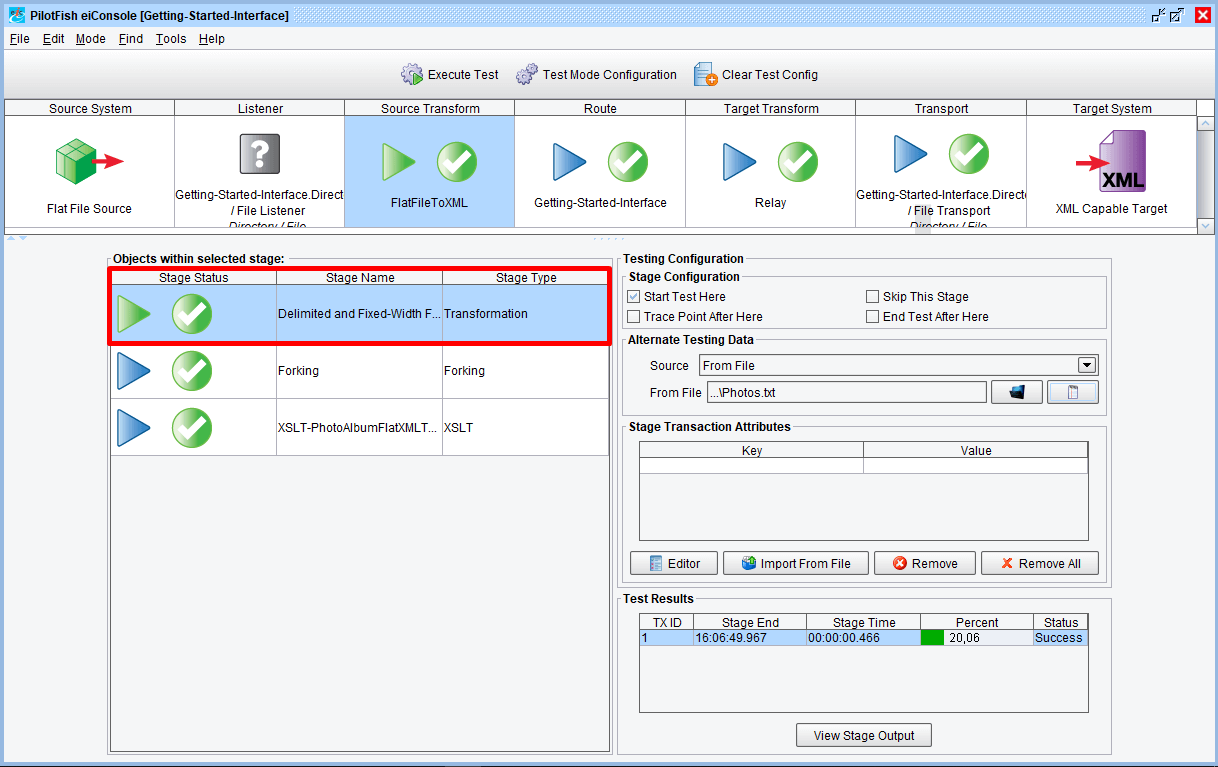
Task: Click the Success status cell in Test Results
Action: 1060,638
